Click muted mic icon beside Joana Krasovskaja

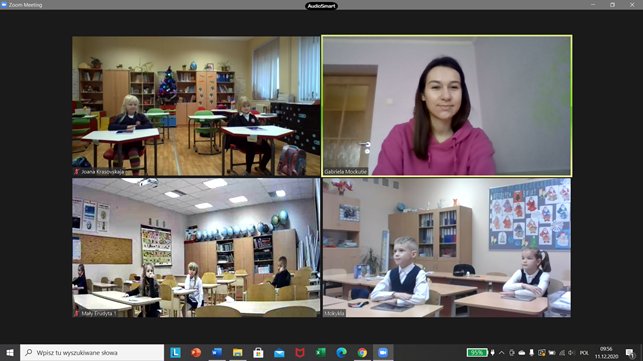(76, 172)
